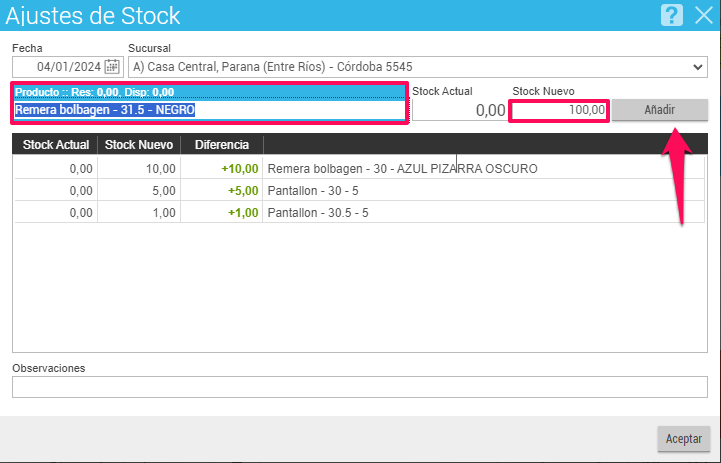Select the Pantallon - 30.5 - 5 row
The height and width of the screenshot is (463, 721).
point(360,213)
